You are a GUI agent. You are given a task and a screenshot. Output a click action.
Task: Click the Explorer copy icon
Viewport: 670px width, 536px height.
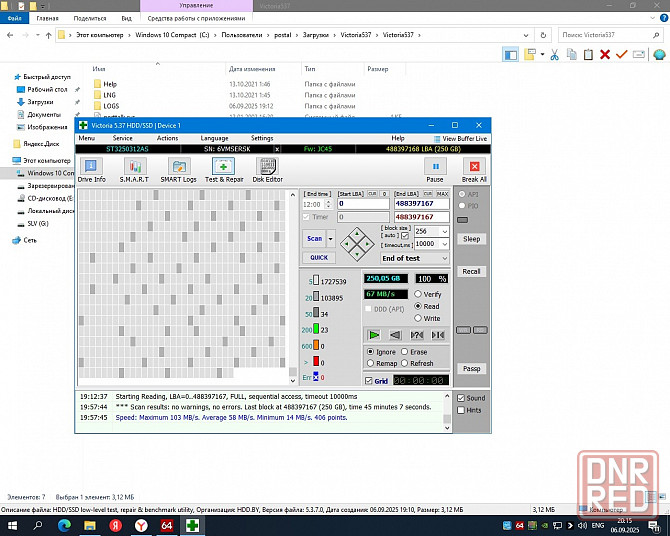click(571, 55)
